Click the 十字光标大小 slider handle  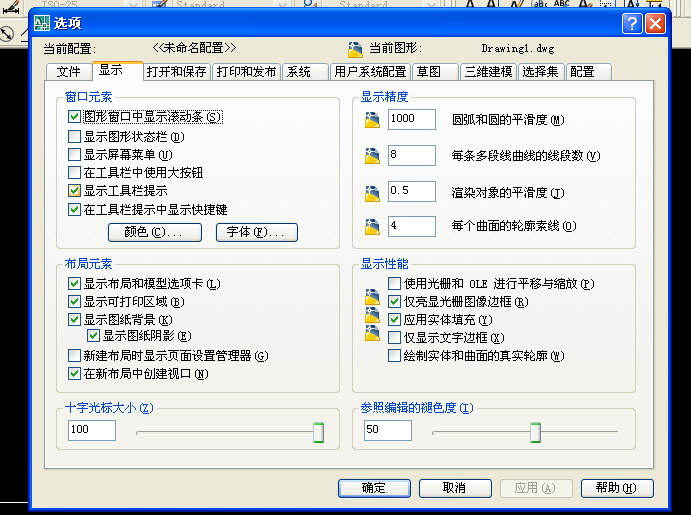[x=319, y=432]
